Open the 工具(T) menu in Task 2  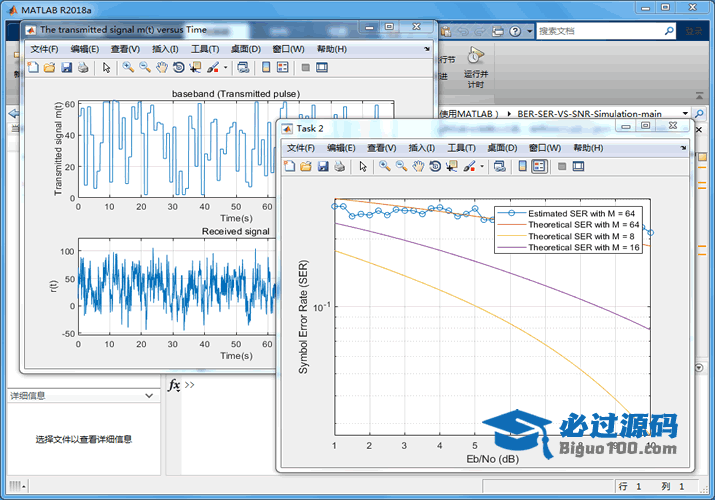pyautogui.click(x=462, y=148)
